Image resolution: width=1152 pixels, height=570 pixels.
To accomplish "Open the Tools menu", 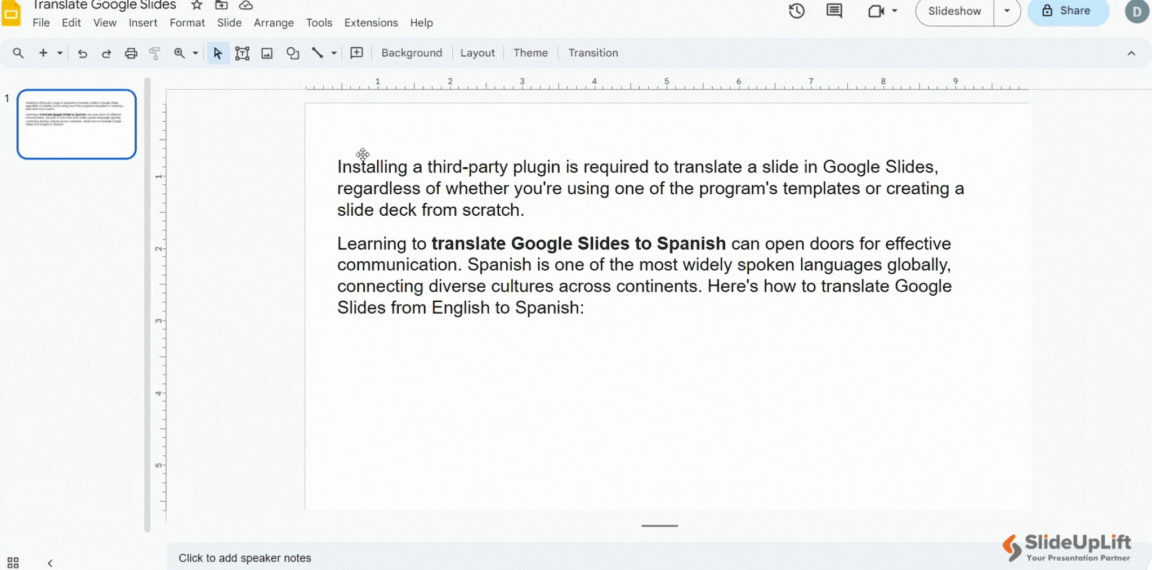I will click(x=320, y=23).
